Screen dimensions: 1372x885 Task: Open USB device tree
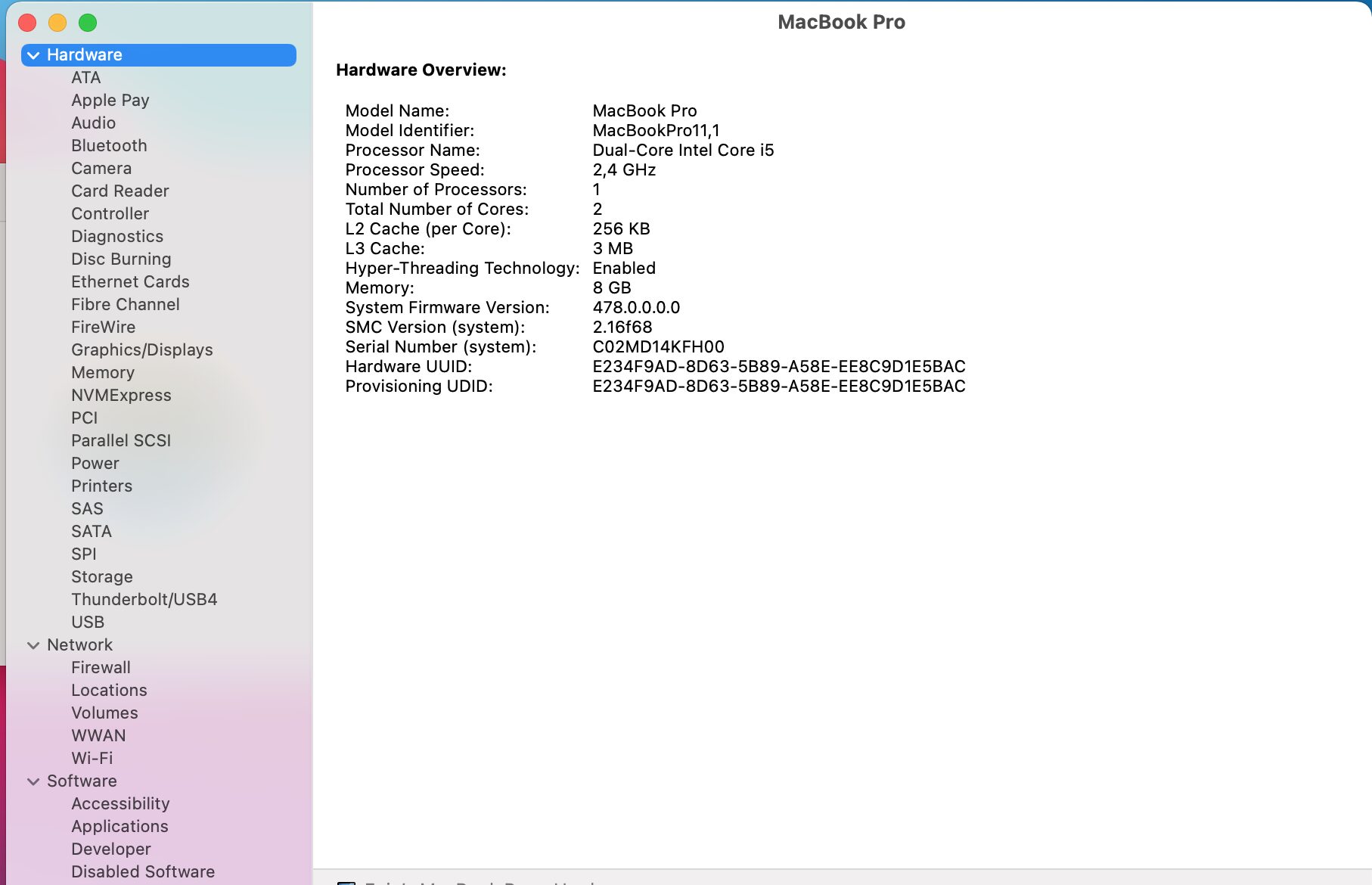(88, 623)
